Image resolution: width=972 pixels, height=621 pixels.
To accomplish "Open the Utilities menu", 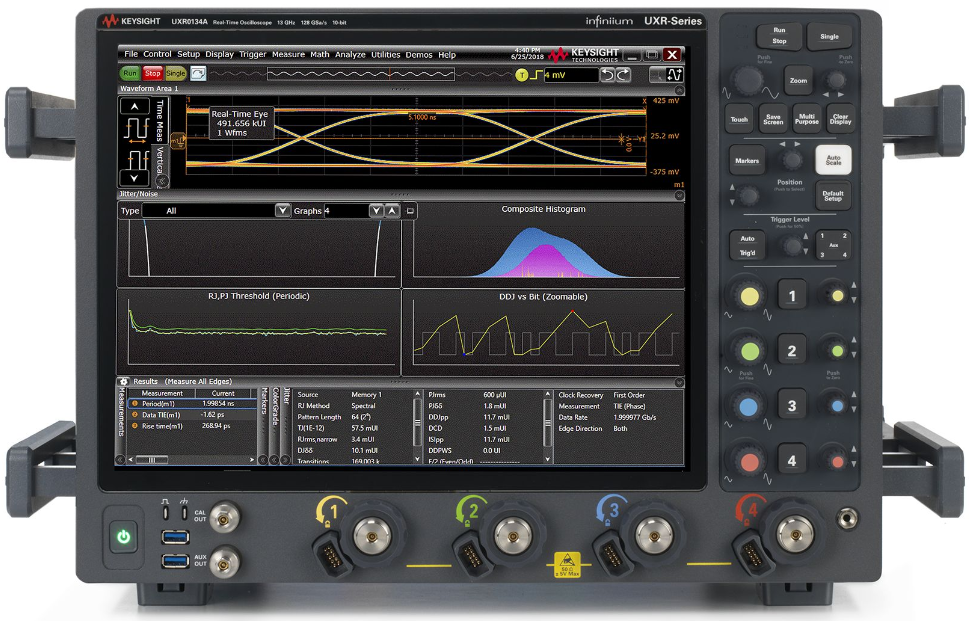I will 386,55.
